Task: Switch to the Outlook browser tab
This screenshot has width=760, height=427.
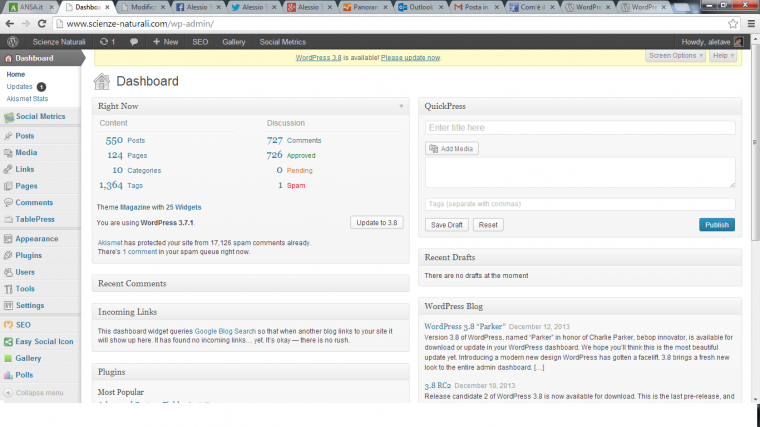Action: coord(420,7)
